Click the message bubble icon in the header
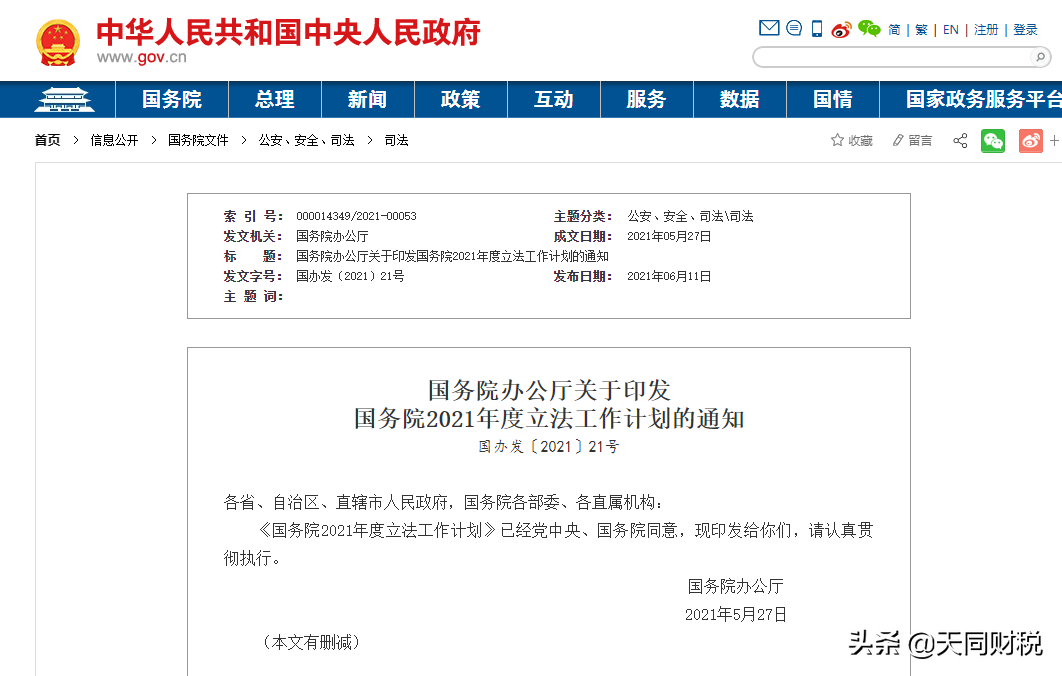This screenshot has width=1062, height=676. [792, 28]
